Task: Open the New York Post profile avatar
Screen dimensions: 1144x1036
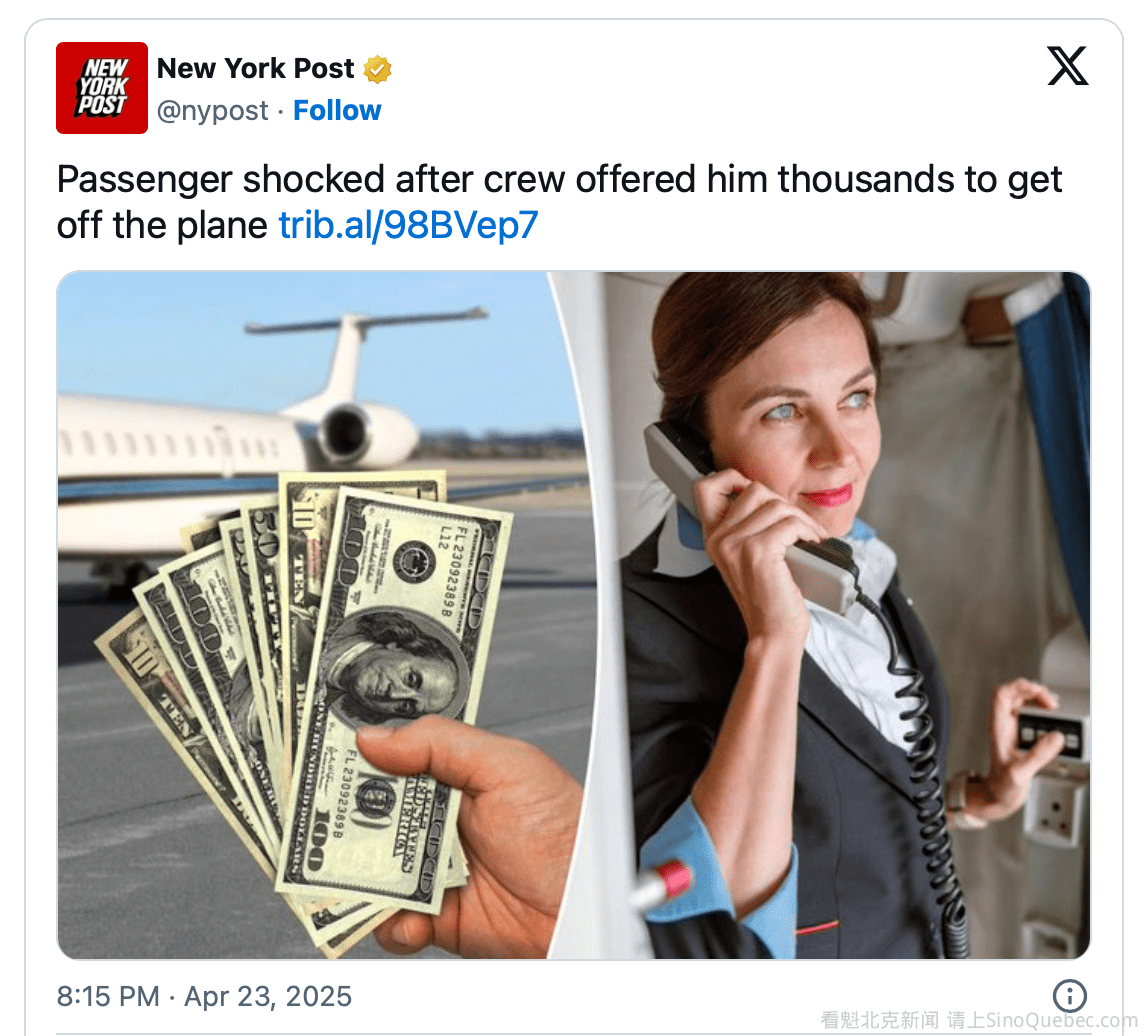Action: [101, 88]
